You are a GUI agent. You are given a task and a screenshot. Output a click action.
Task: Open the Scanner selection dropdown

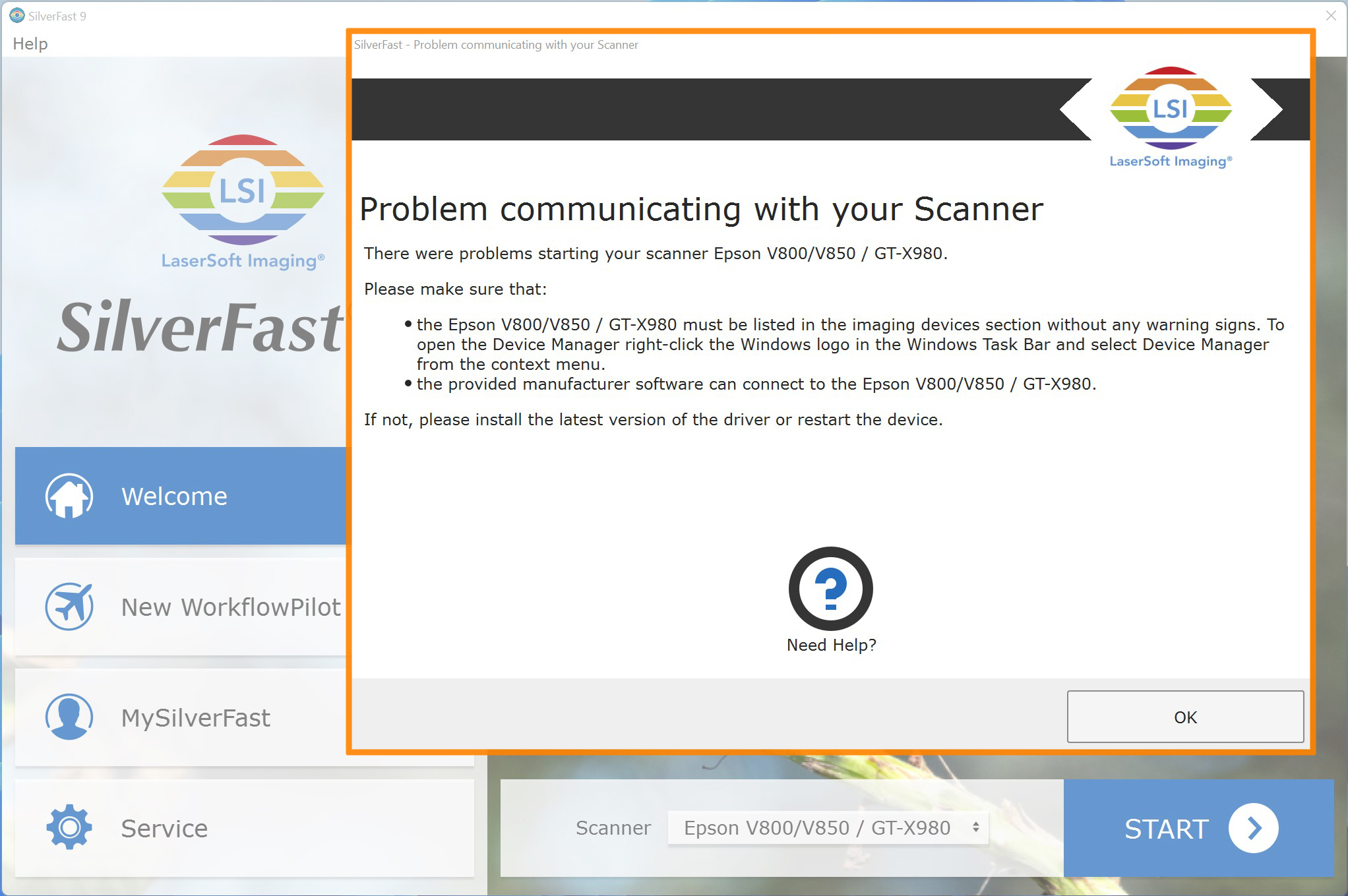[828, 827]
